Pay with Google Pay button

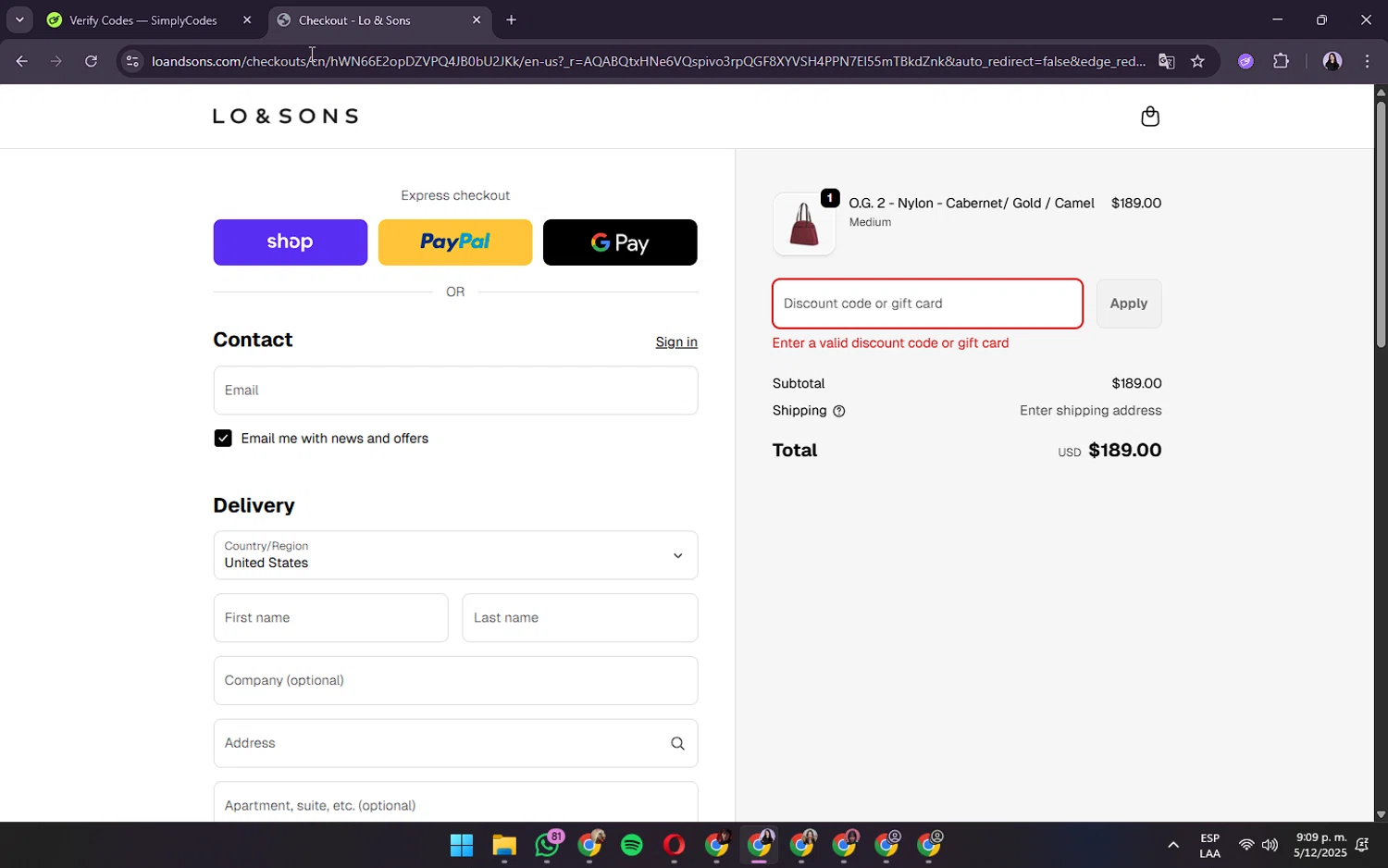[620, 242]
